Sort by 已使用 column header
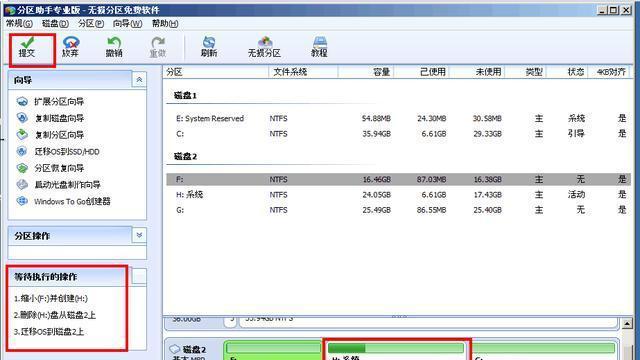This screenshot has height=360, width=640. click(x=421, y=72)
